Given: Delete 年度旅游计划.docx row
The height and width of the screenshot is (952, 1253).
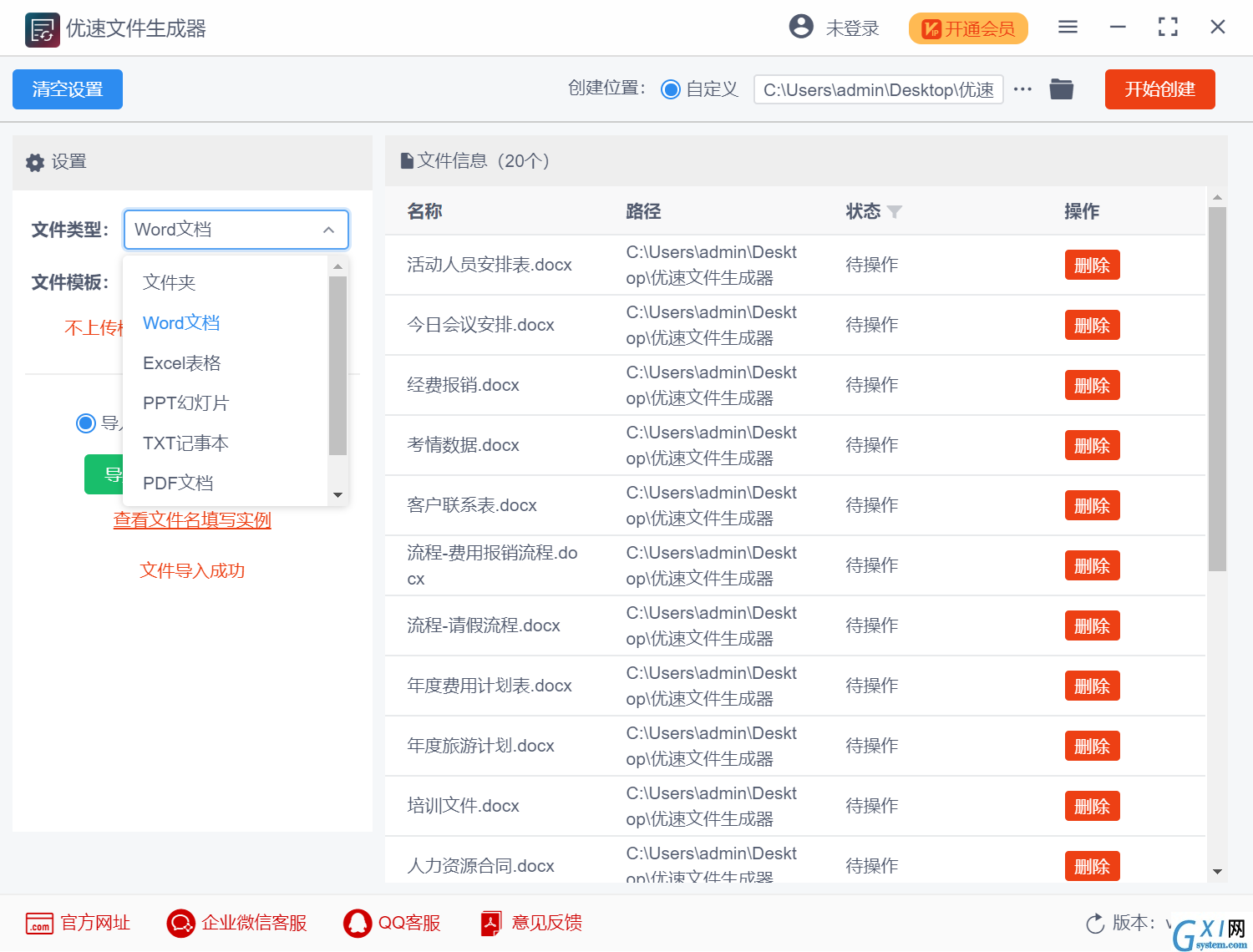Looking at the screenshot, I should coord(1092,747).
